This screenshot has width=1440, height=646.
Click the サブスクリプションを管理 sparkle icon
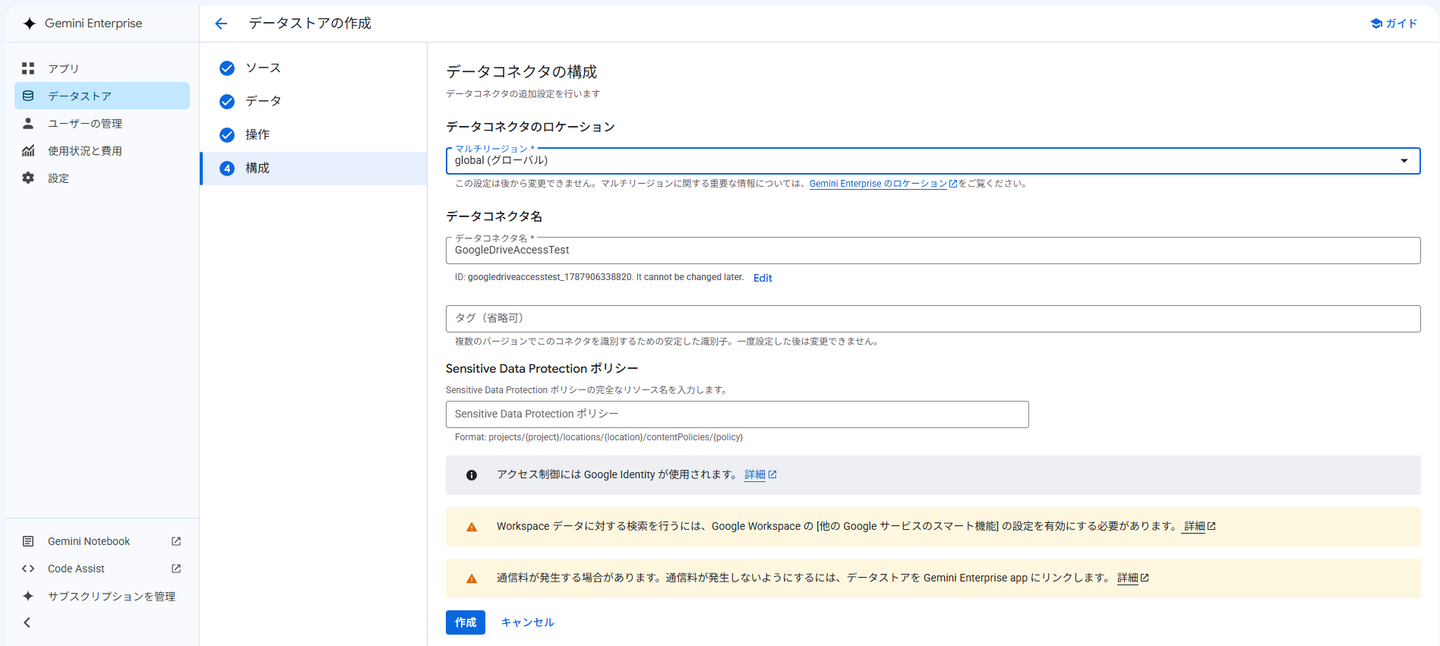[x=28, y=596]
